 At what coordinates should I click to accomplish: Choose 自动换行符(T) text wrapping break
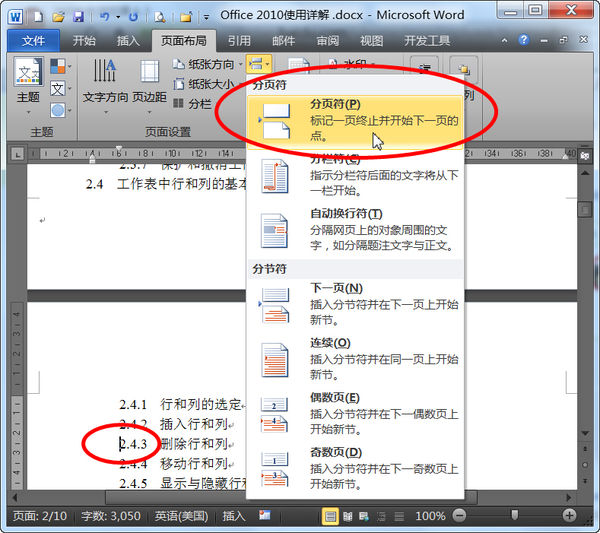click(355, 230)
